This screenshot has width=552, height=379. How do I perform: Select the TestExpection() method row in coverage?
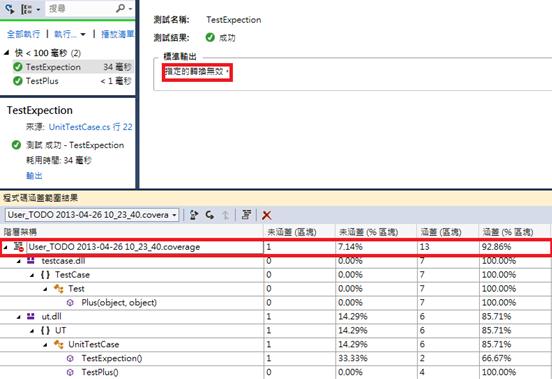coord(275,358)
